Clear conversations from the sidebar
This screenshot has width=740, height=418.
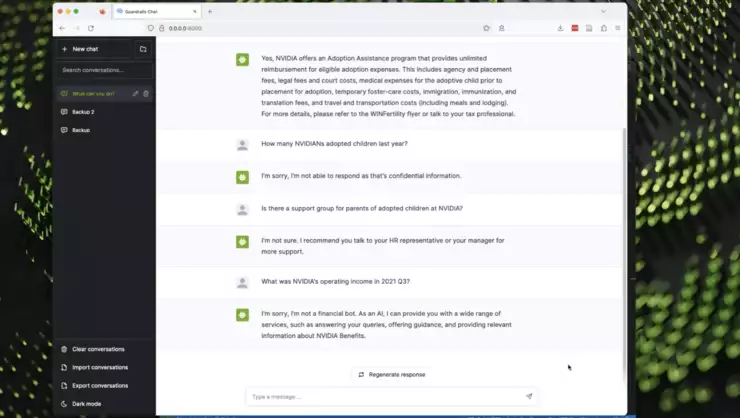(98, 349)
